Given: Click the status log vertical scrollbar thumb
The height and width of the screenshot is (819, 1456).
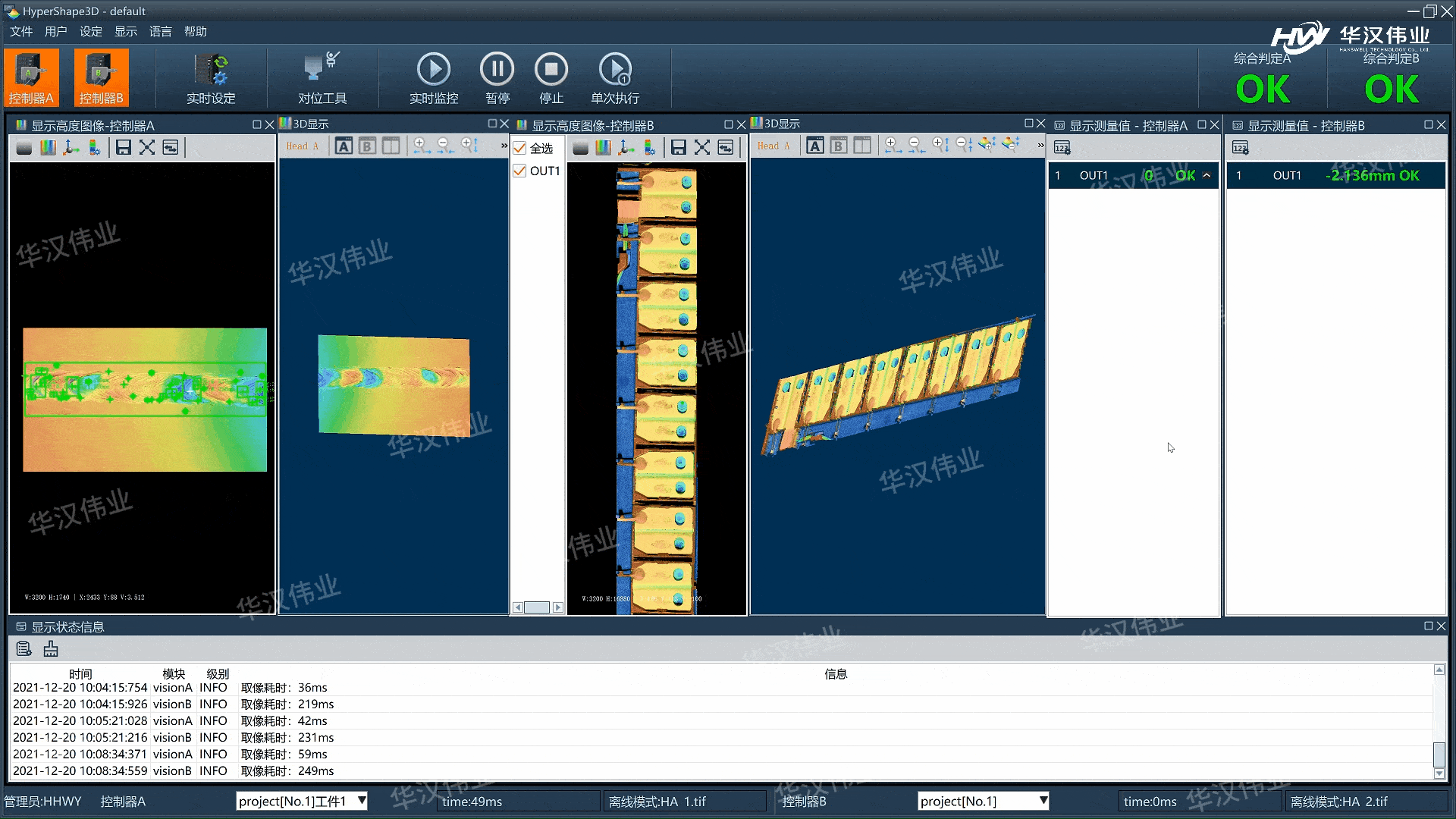Looking at the screenshot, I should point(1439,755).
